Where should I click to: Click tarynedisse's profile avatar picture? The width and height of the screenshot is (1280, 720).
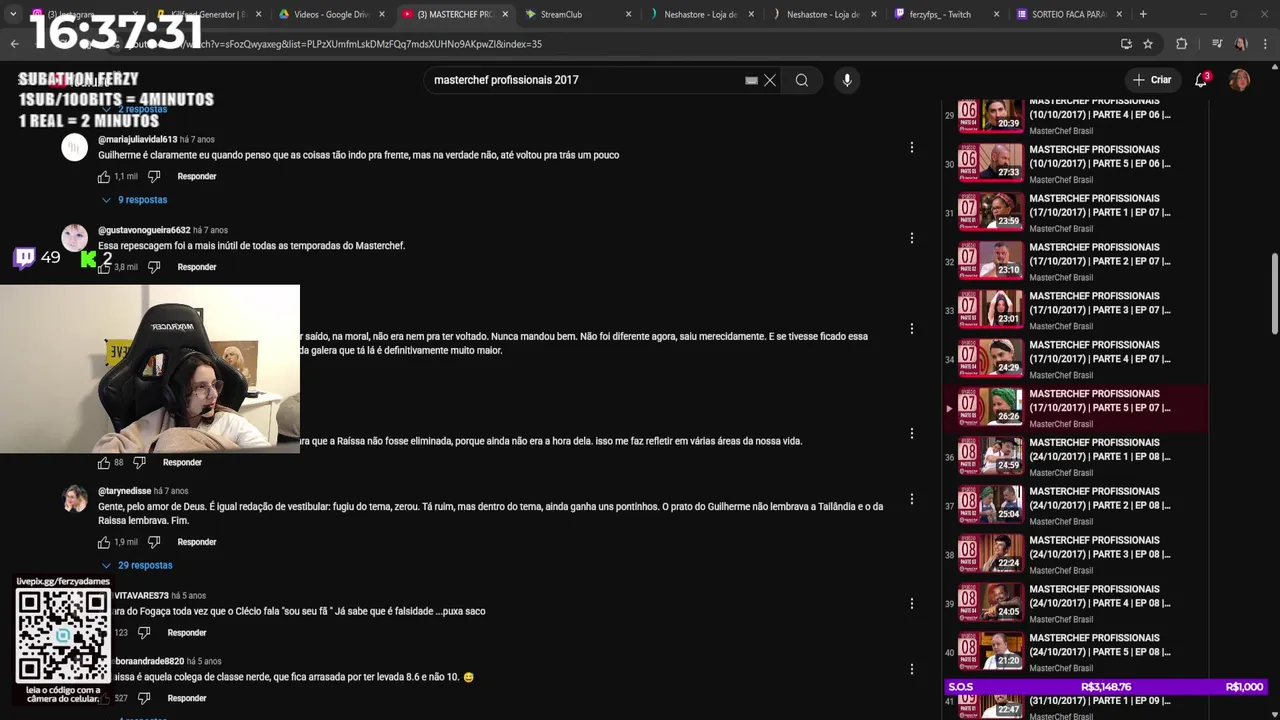pyautogui.click(x=75, y=498)
